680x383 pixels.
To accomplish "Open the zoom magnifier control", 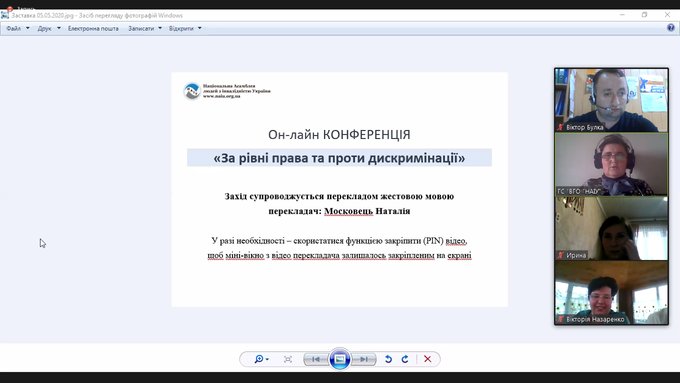I will click(x=262, y=359).
